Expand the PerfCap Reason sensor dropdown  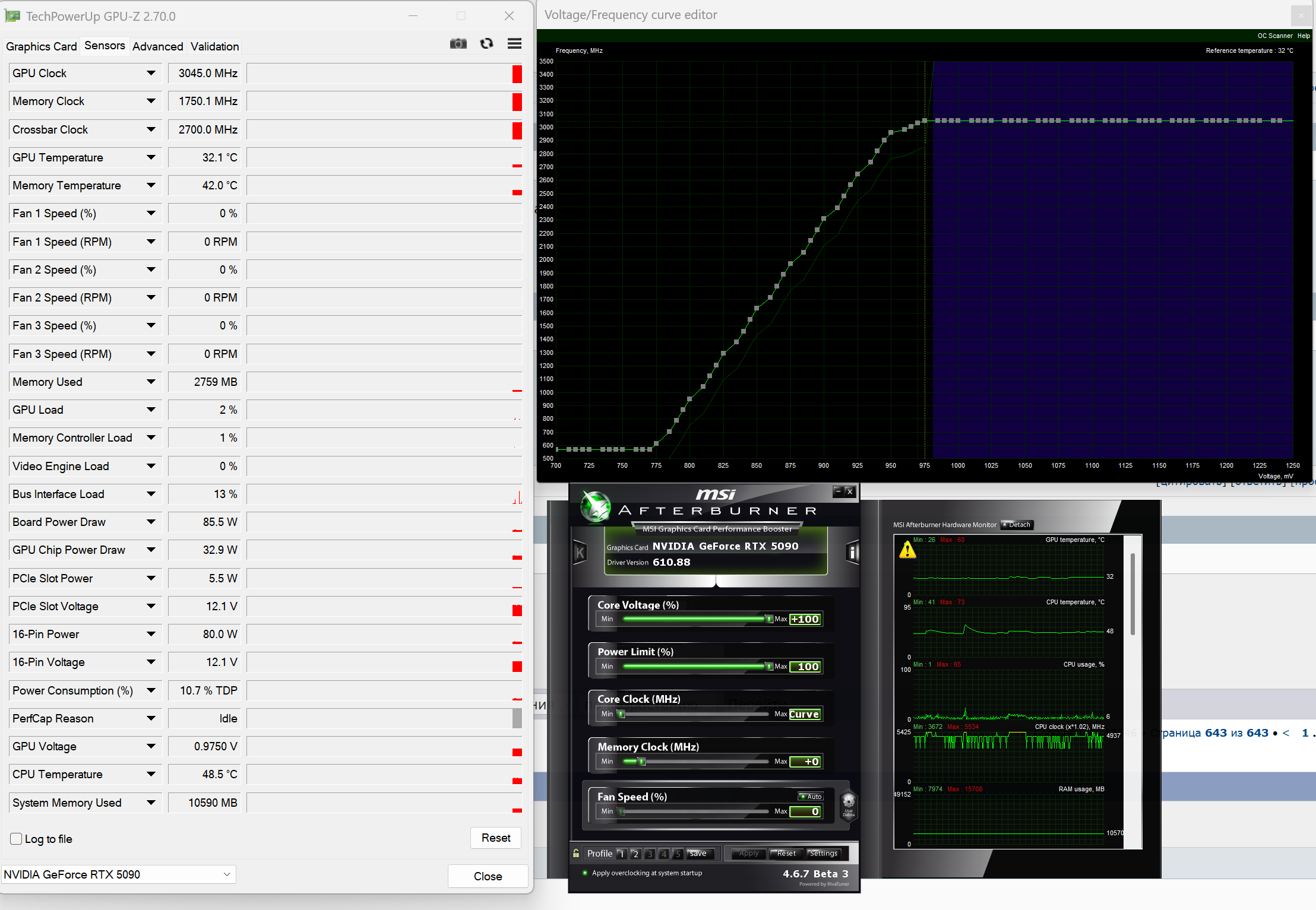(151, 718)
